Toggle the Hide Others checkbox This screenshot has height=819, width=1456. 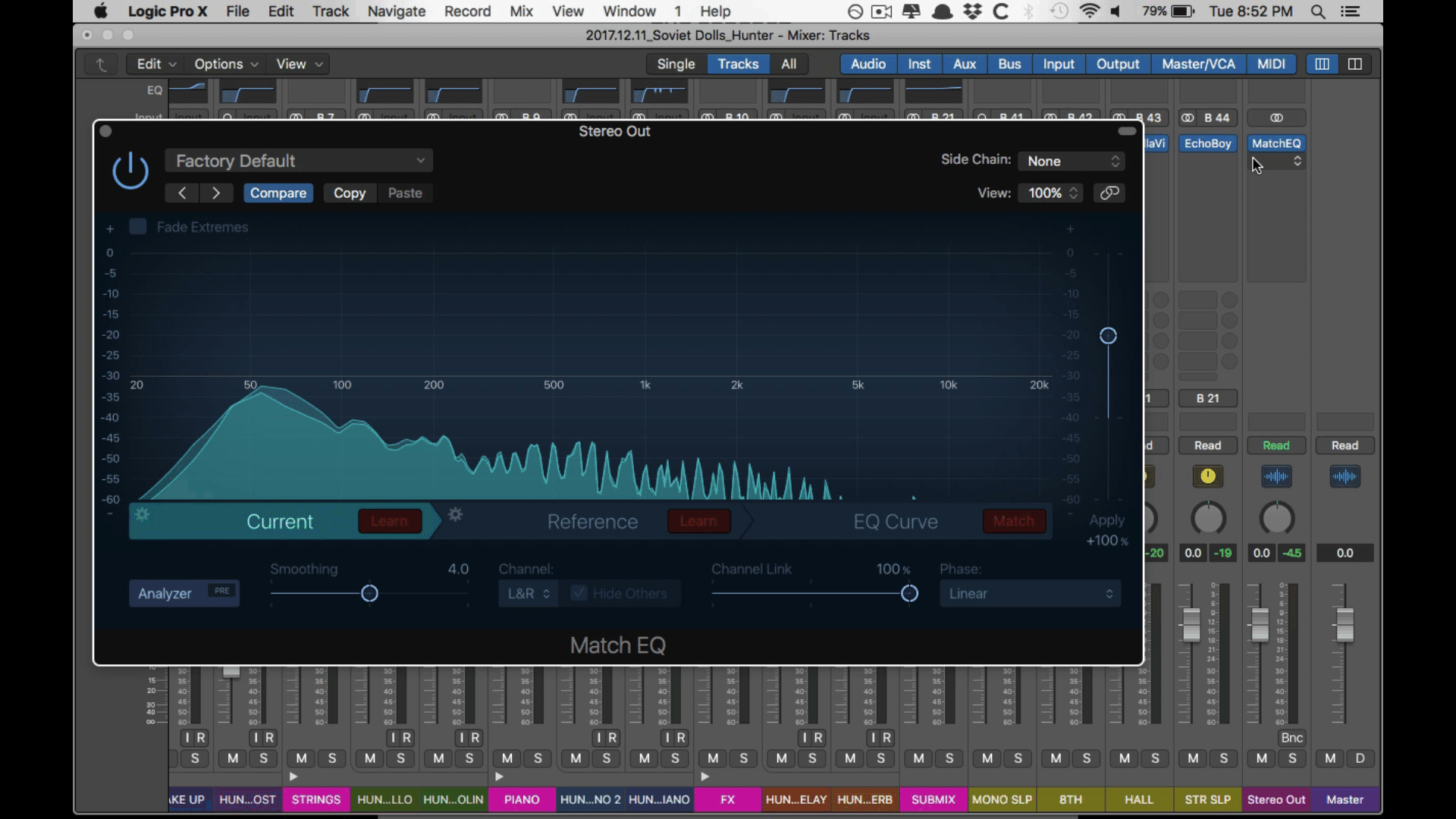(x=579, y=593)
